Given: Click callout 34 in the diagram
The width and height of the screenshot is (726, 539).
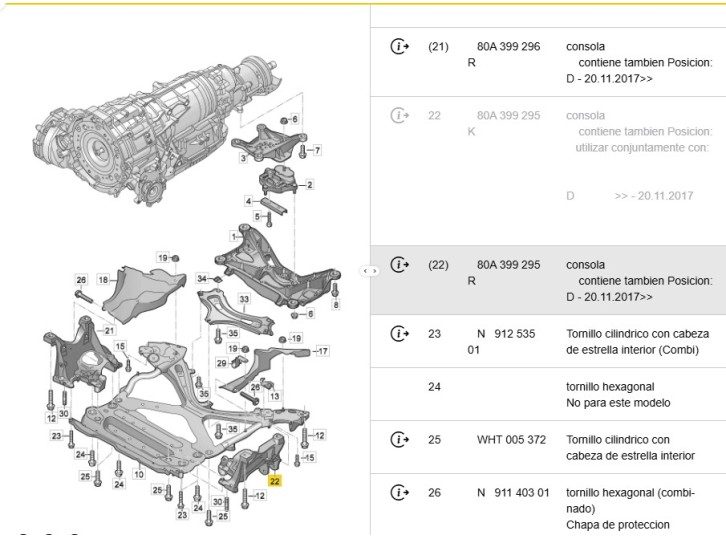Looking at the screenshot, I should 202,278.
